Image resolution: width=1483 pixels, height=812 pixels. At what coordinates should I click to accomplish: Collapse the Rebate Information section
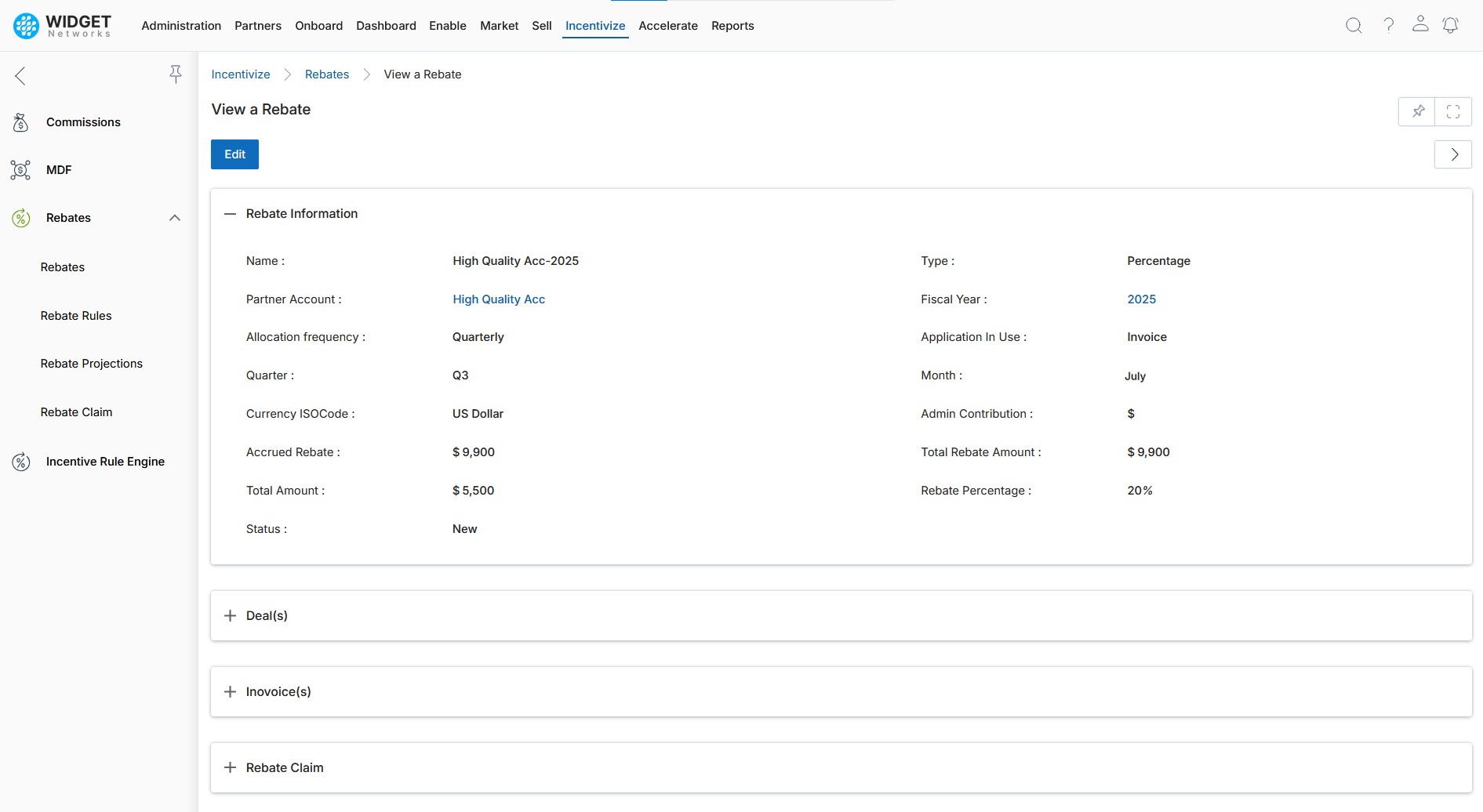coord(230,214)
